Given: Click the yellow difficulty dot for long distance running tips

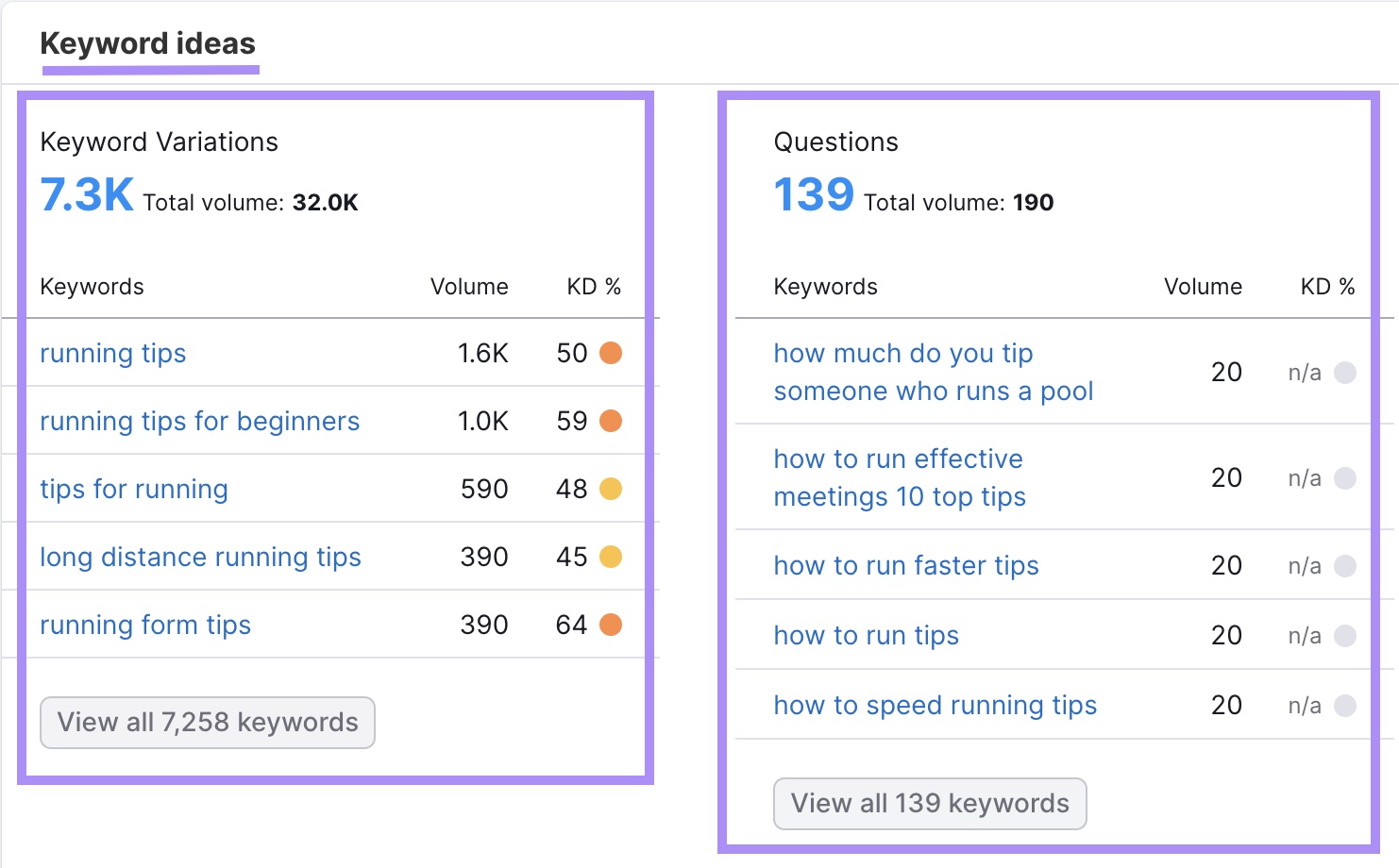Looking at the screenshot, I should 613,557.
